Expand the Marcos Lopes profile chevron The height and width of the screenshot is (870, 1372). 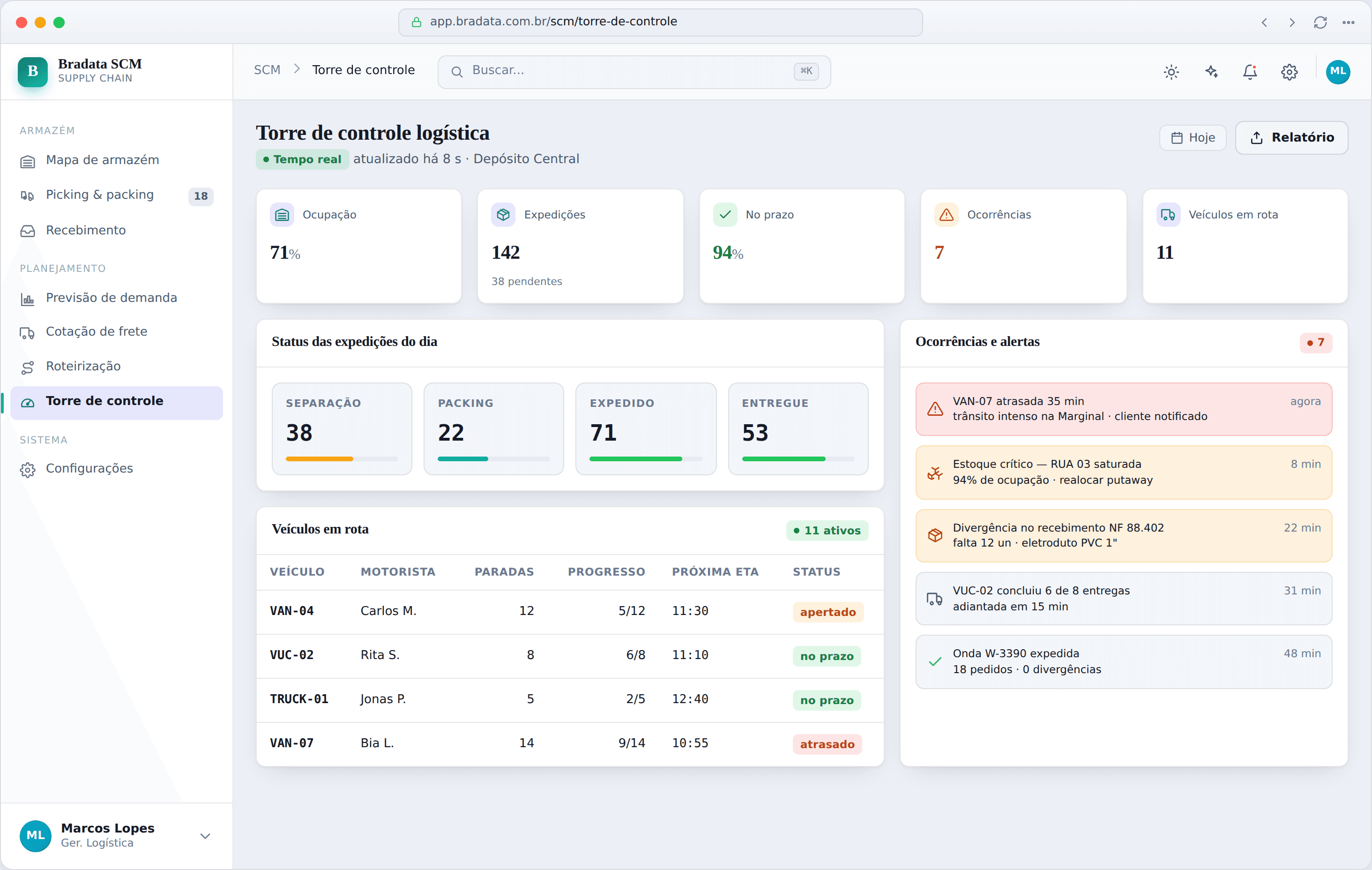(205, 836)
